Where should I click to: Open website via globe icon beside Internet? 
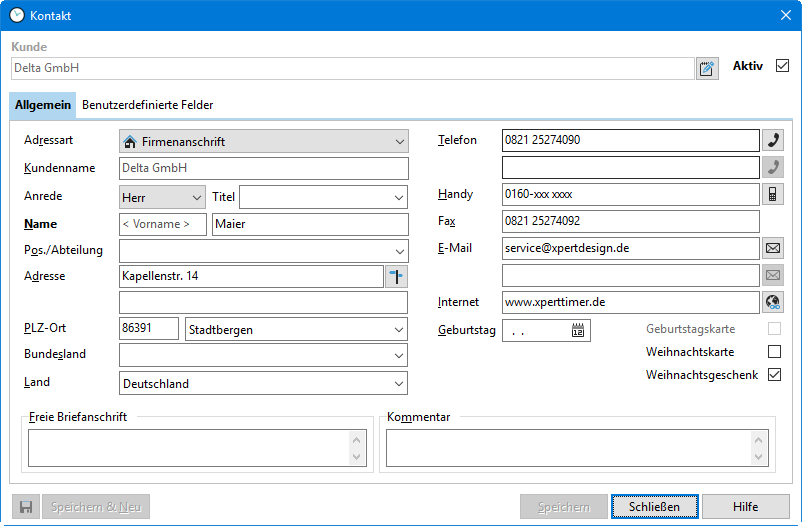click(773, 302)
